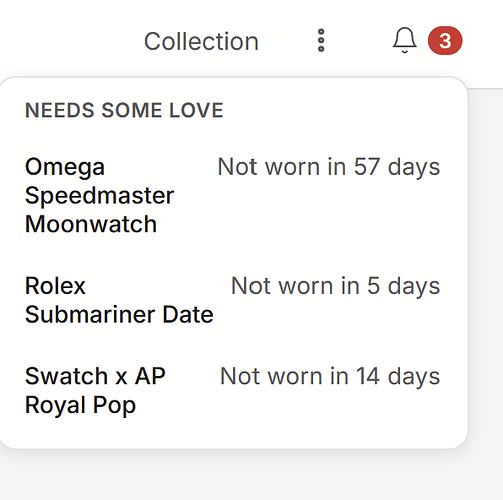
Task: Click empty white space below the Royal Pop entry
Action: click(233, 433)
